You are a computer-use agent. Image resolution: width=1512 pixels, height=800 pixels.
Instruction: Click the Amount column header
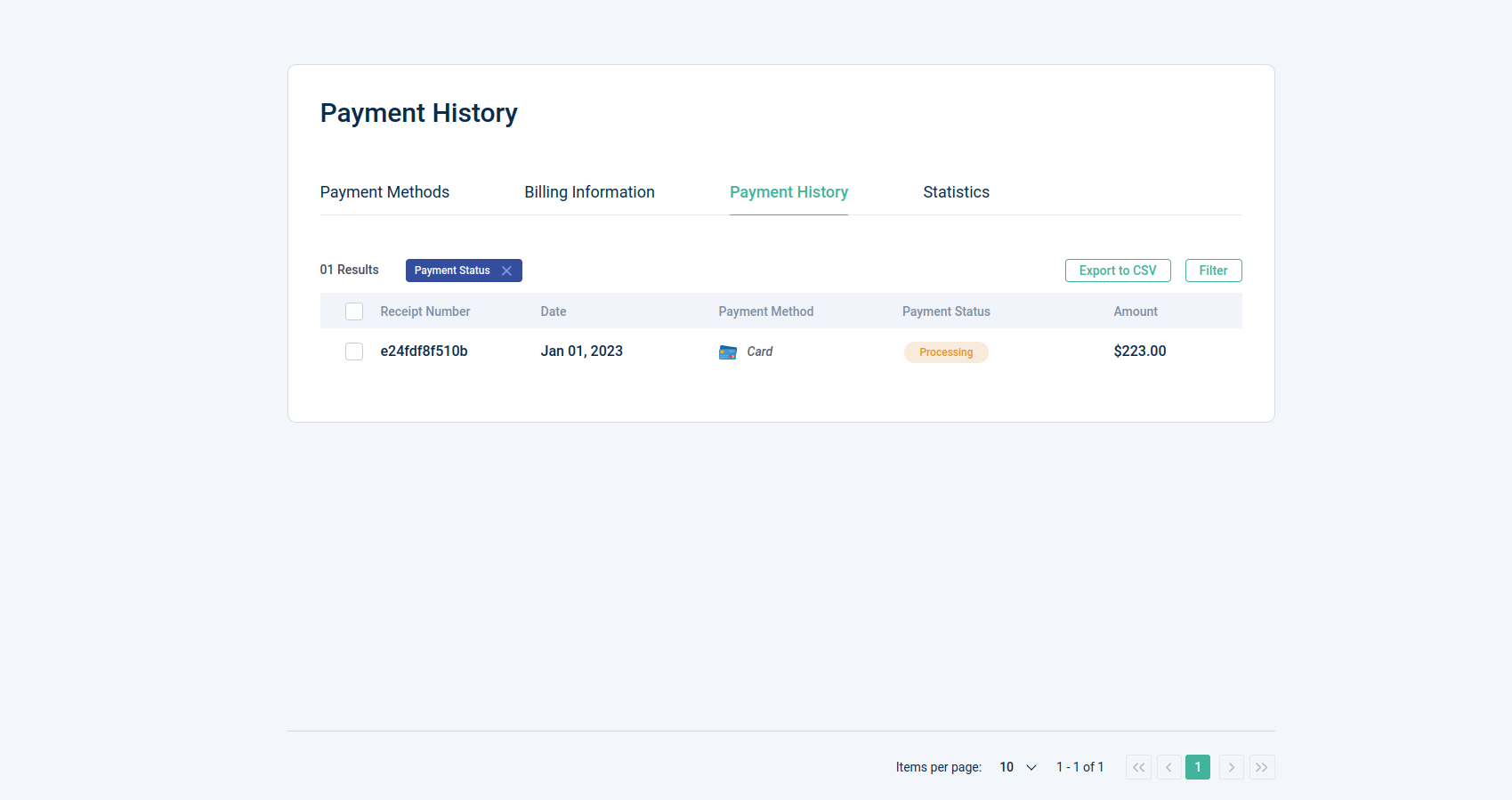click(x=1136, y=311)
